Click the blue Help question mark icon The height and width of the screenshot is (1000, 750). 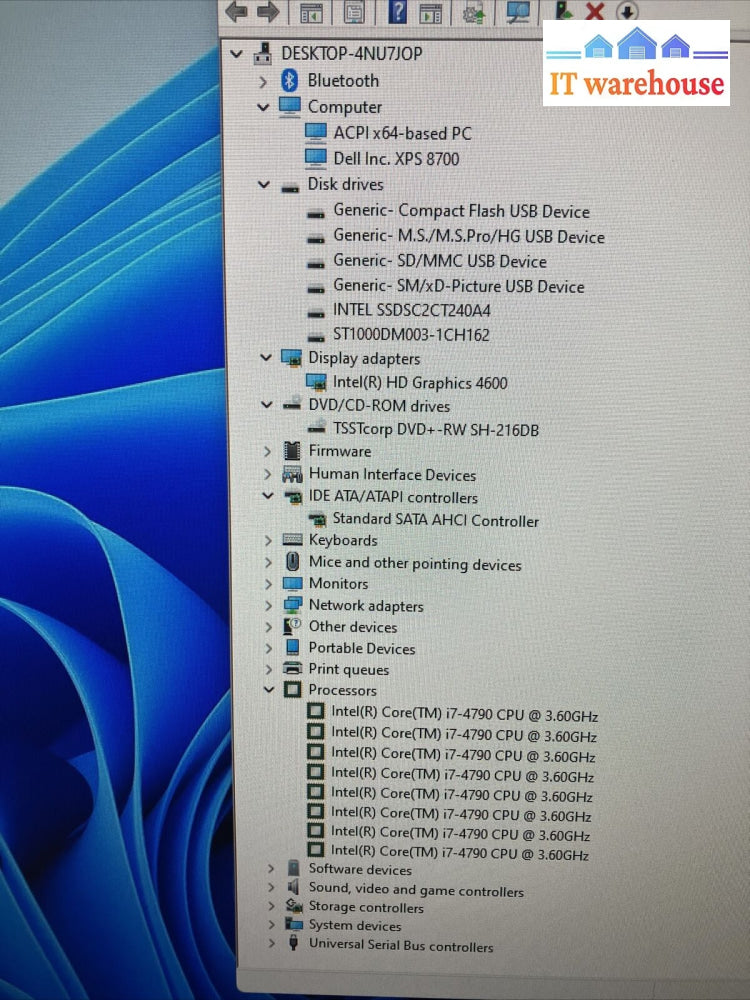[x=398, y=12]
